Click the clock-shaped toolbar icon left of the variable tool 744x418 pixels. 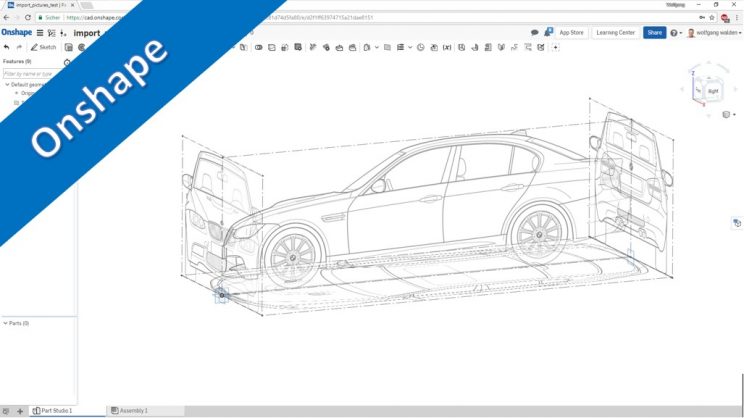click(x=420, y=47)
